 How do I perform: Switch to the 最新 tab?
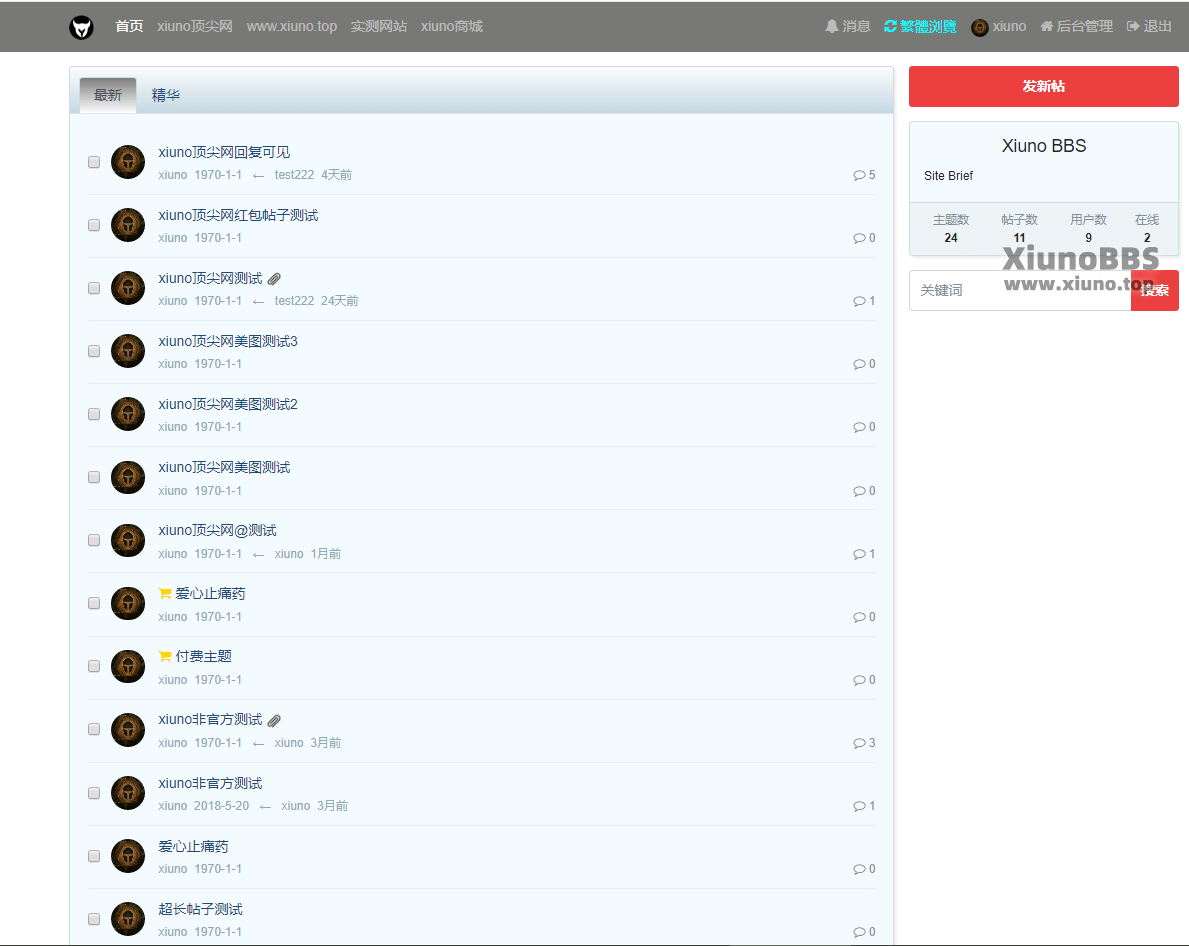point(108,96)
